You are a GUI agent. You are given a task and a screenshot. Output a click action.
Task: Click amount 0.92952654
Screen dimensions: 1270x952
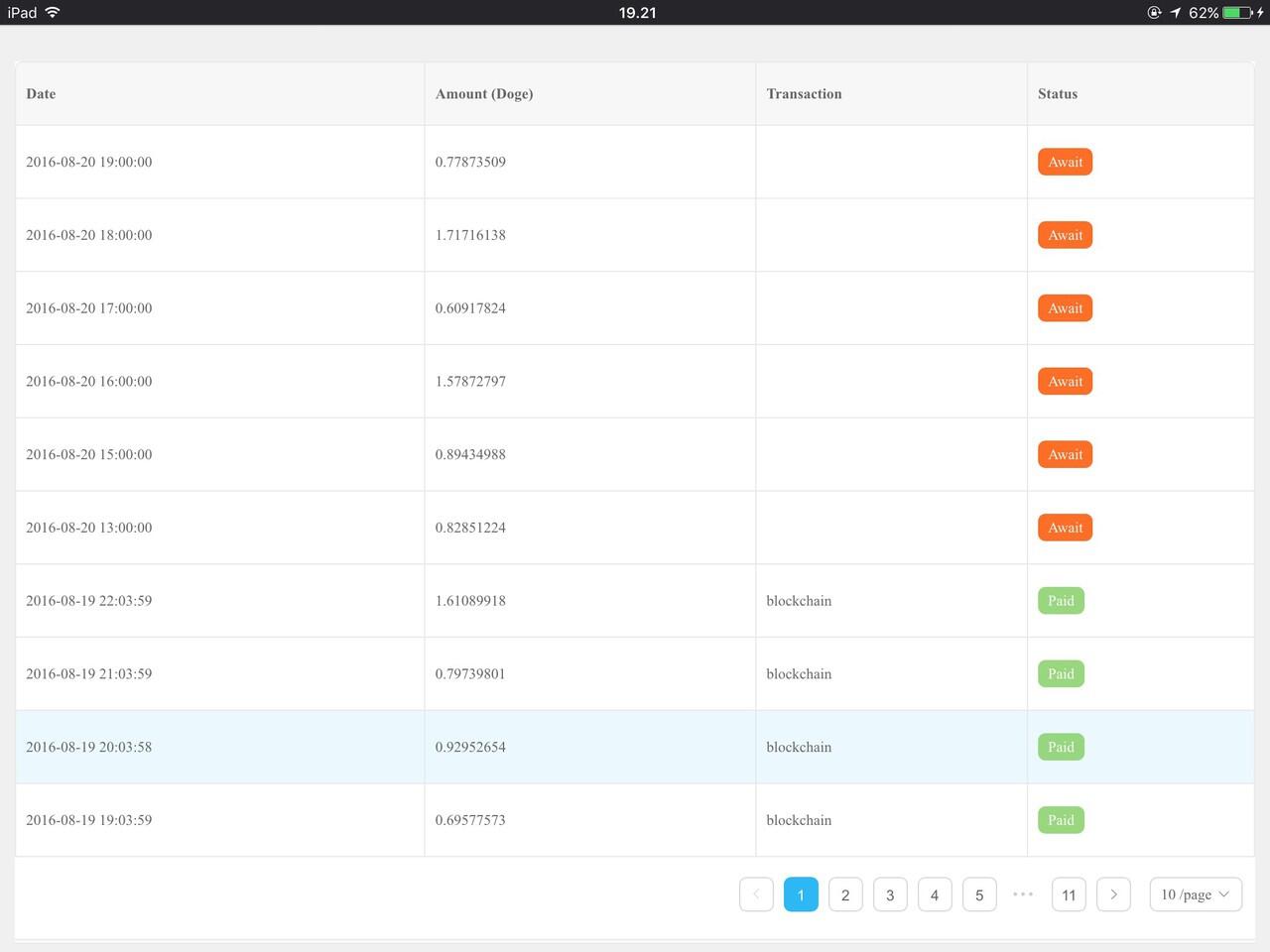(470, 747)
